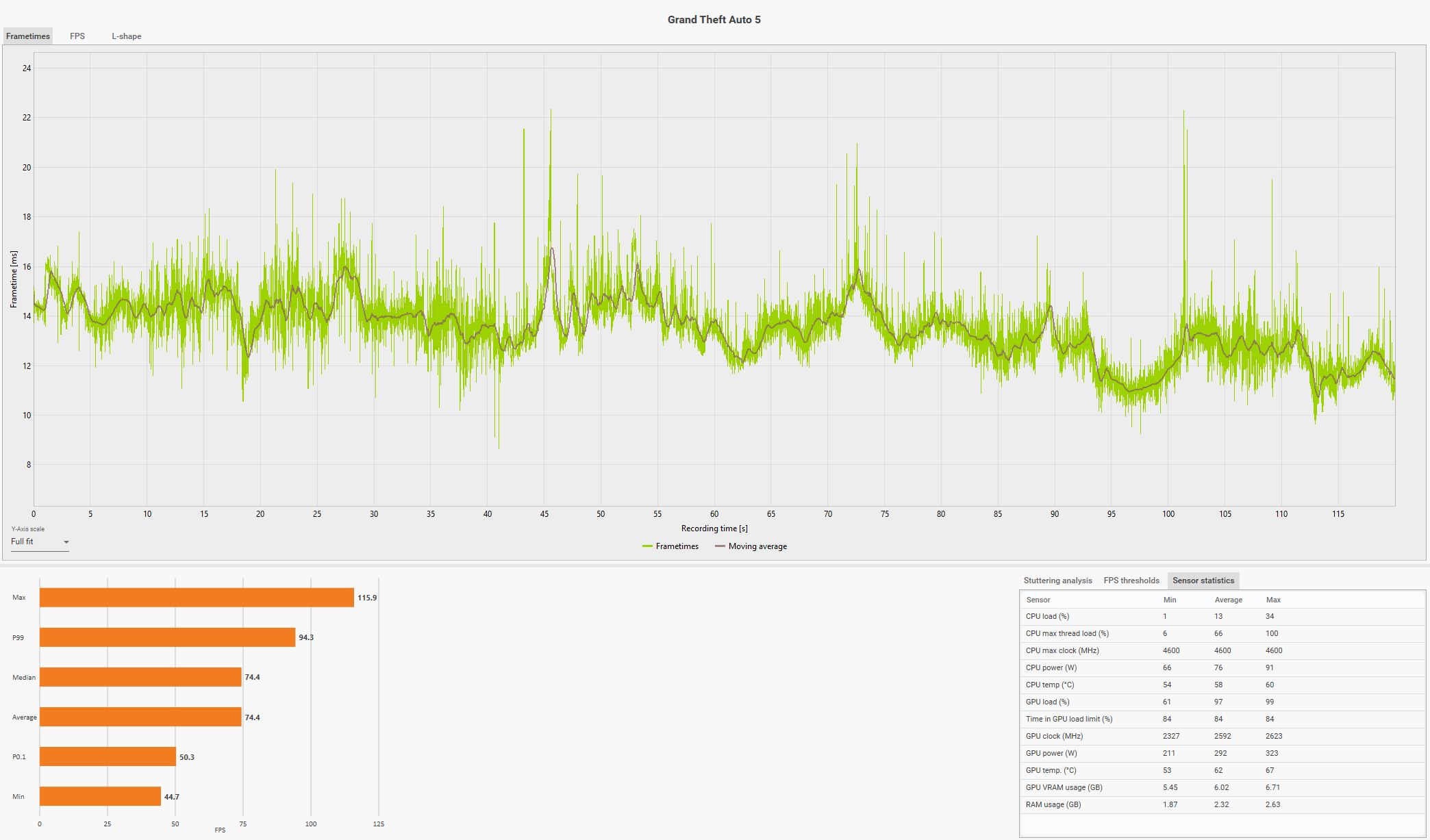Open the Stuttering analysis tab
Screen dimensions: 1430x840
1057,581
